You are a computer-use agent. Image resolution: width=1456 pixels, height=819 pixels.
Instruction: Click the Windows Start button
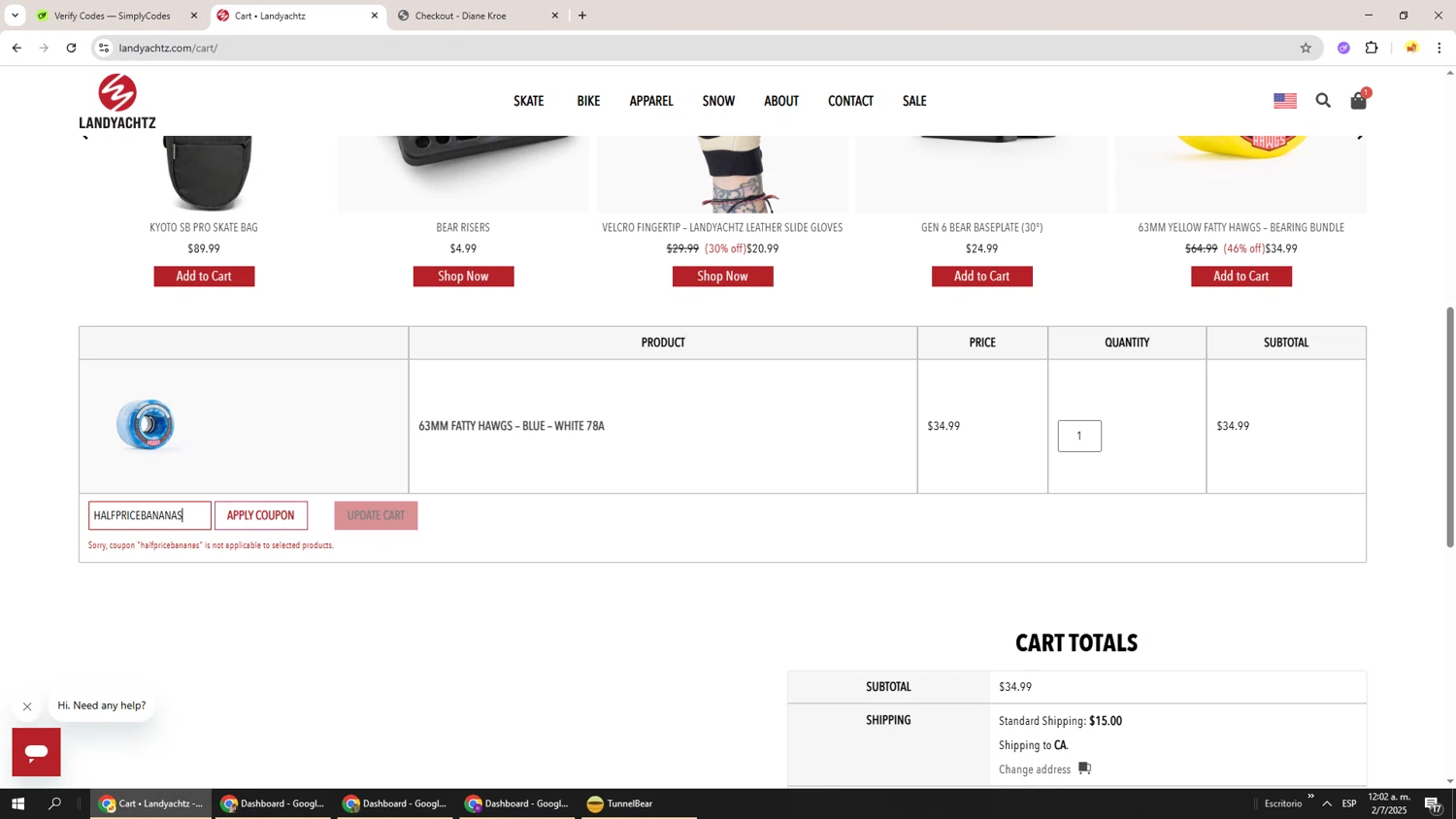17,803
